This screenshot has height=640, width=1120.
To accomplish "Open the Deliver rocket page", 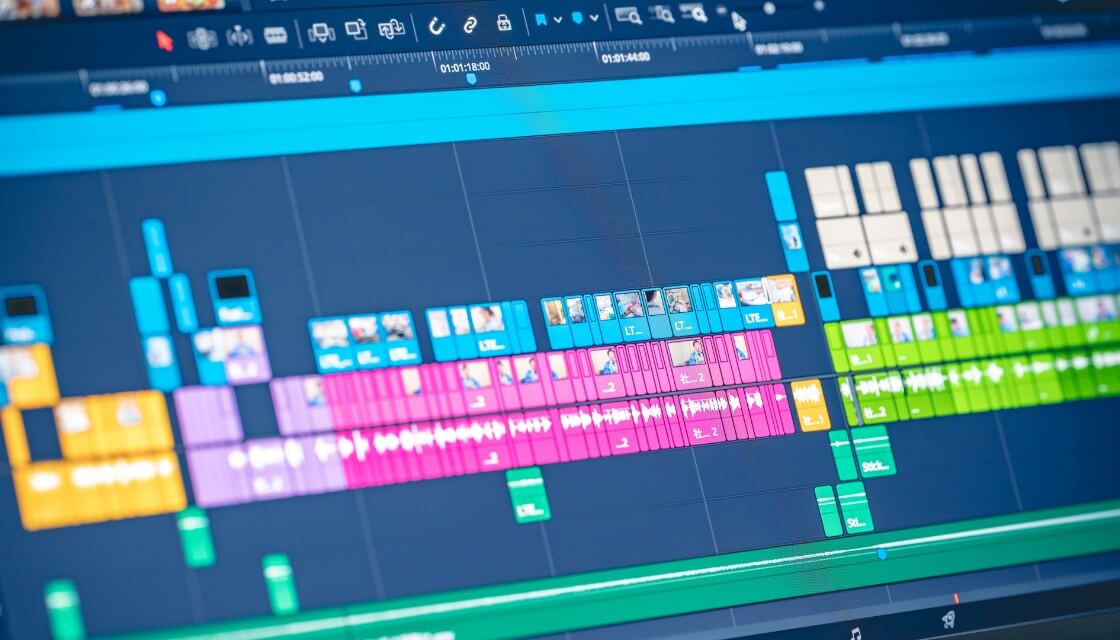I will tap(948, 620).
